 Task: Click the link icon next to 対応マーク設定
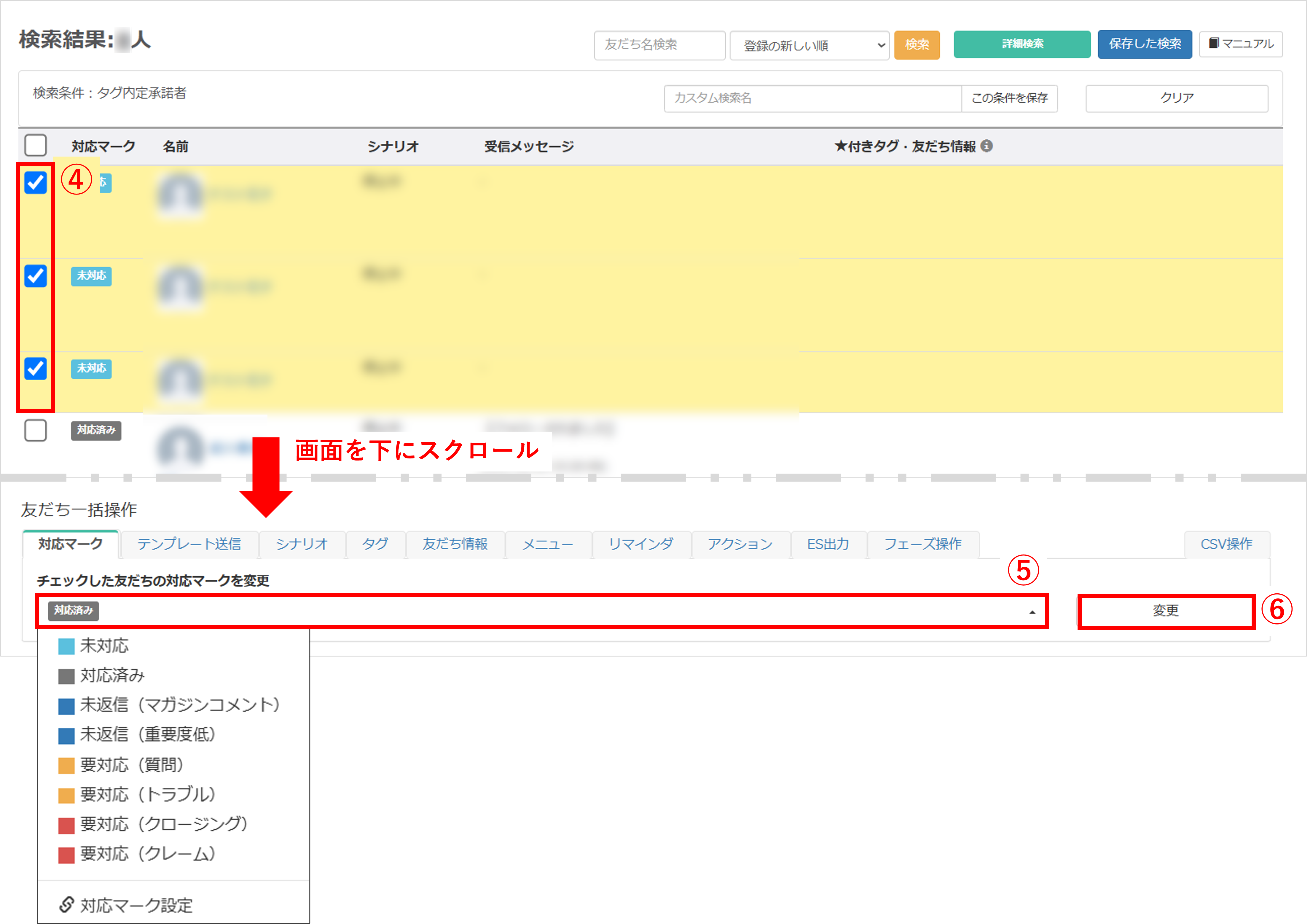pyautogui.click(x=67, y=904)
